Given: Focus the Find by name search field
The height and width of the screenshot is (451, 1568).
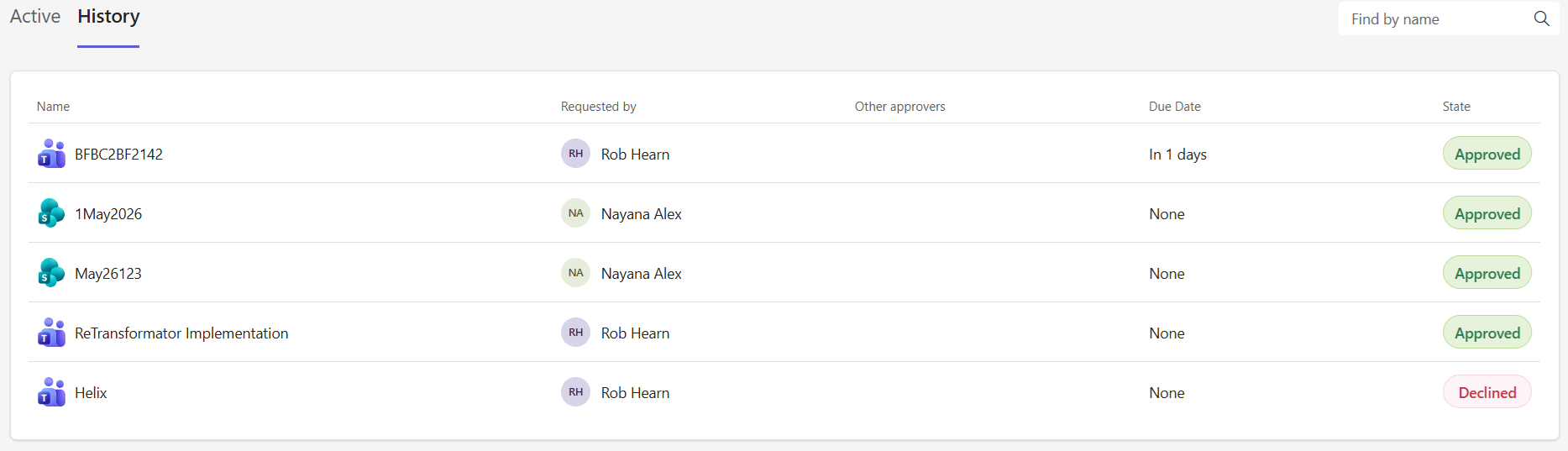Looking at the screenshot, I should 1437,18.
